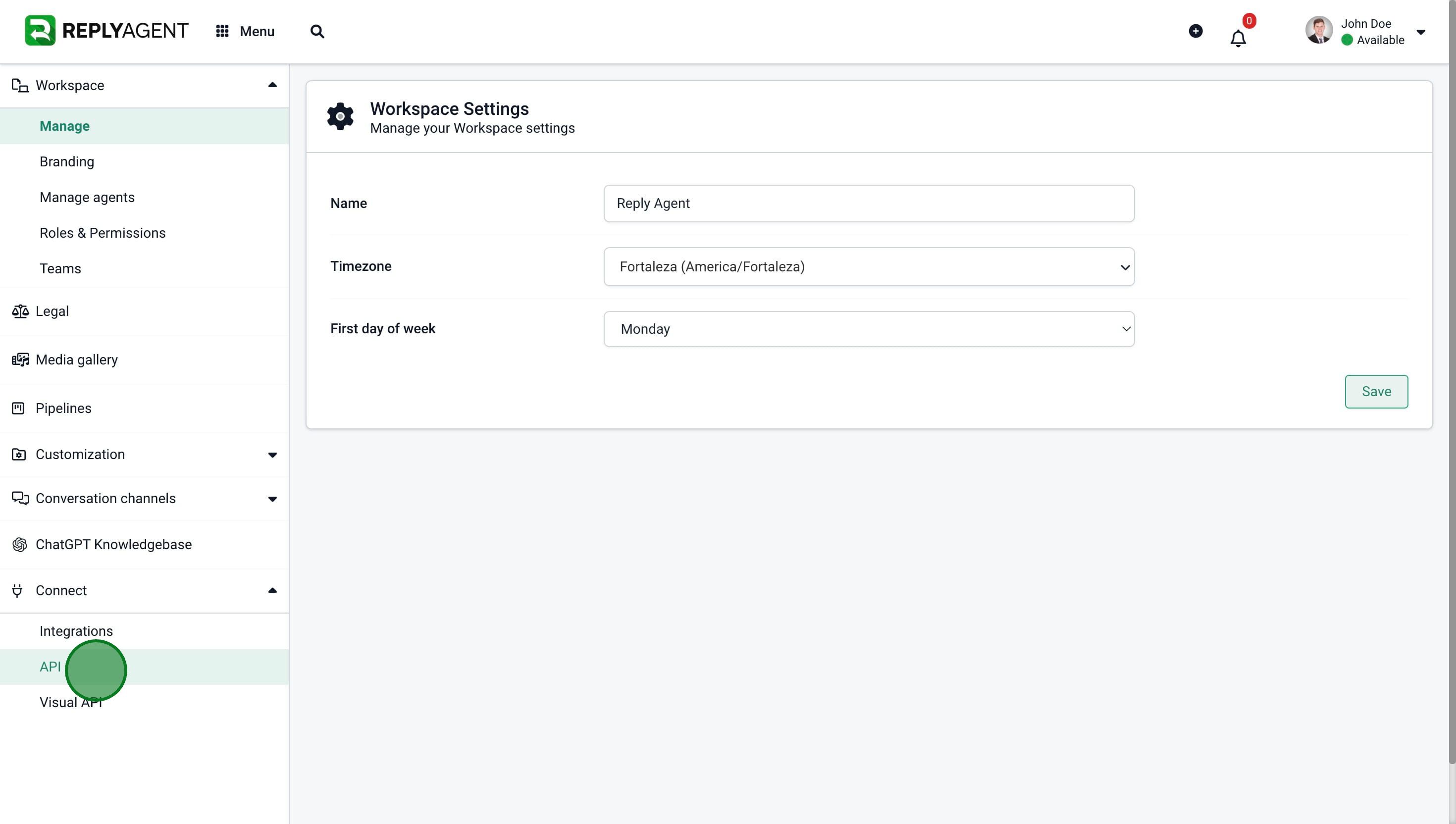Click the Connect plug icon
Viewport: 1456px width, 824px height.
click(x=17, y=591)
